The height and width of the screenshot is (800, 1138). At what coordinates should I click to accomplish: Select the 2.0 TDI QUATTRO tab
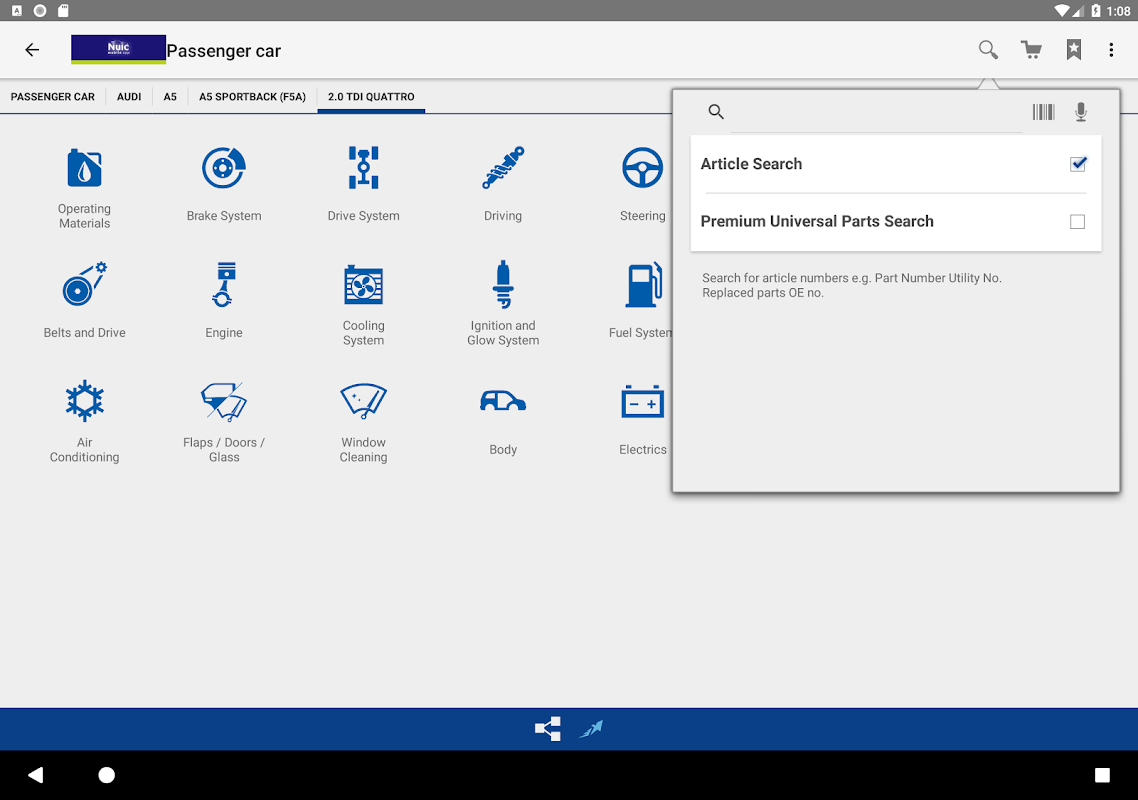point(371,97)
